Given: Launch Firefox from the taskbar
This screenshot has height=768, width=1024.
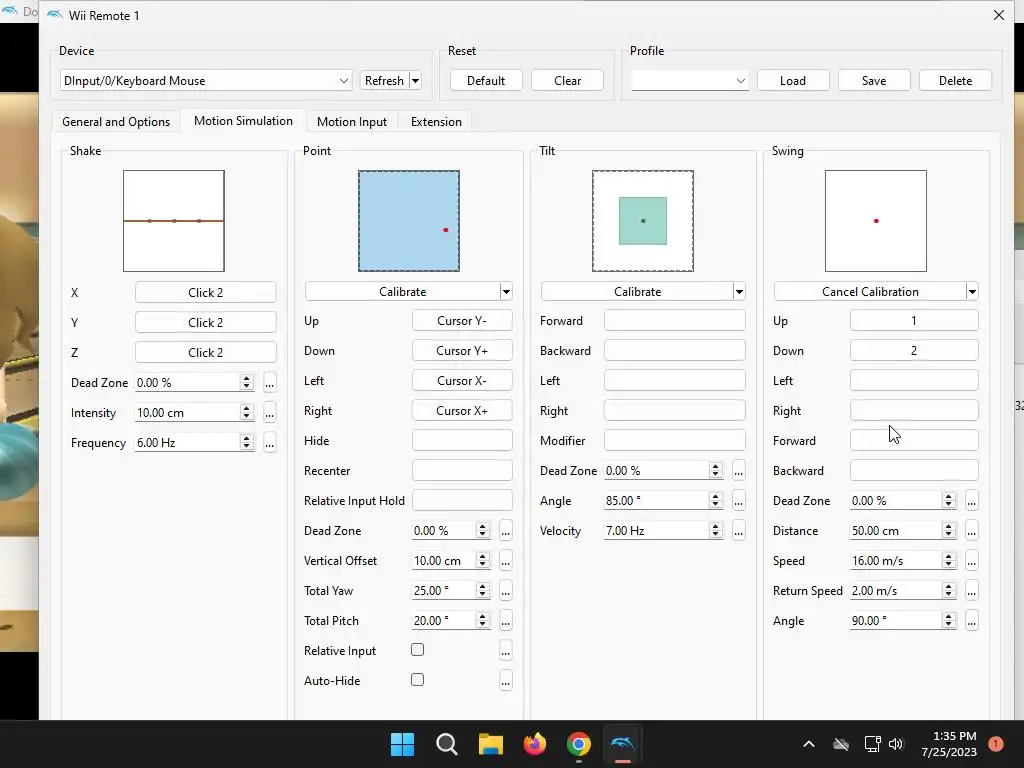Looking at the screenshot, I should [x=535, y=744].
